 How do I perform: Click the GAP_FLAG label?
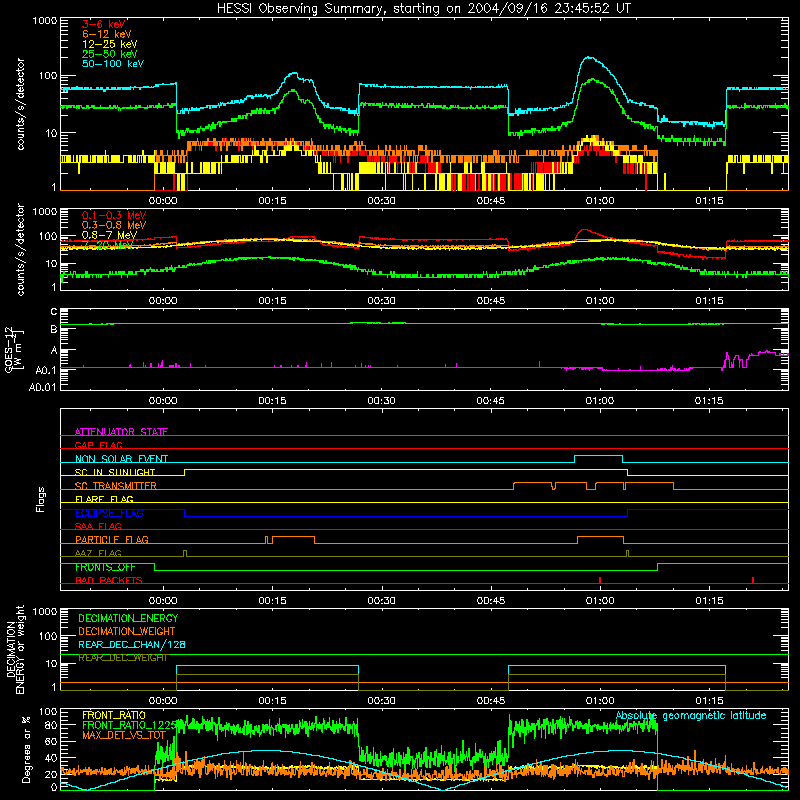coord(98,445)
